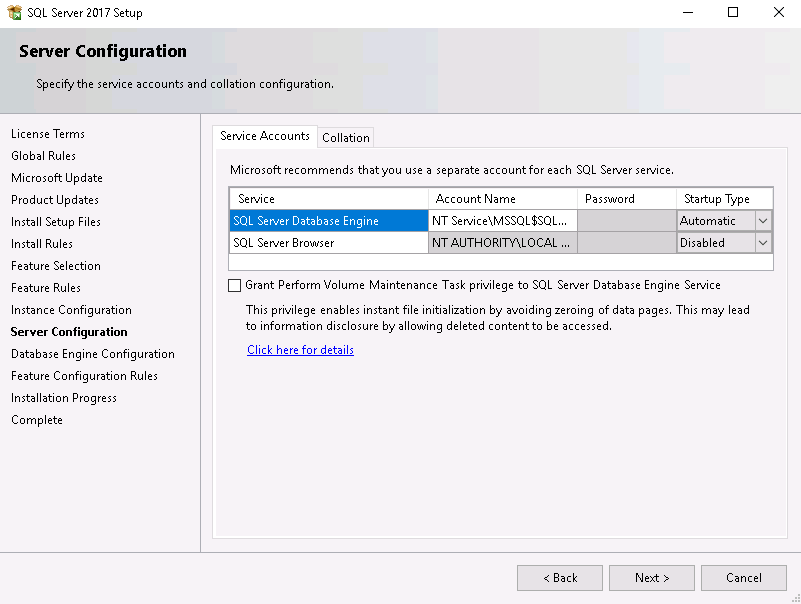Viewport: 801px width, 604px height.
Task: Click the Service column header
Action: [328, 199]
